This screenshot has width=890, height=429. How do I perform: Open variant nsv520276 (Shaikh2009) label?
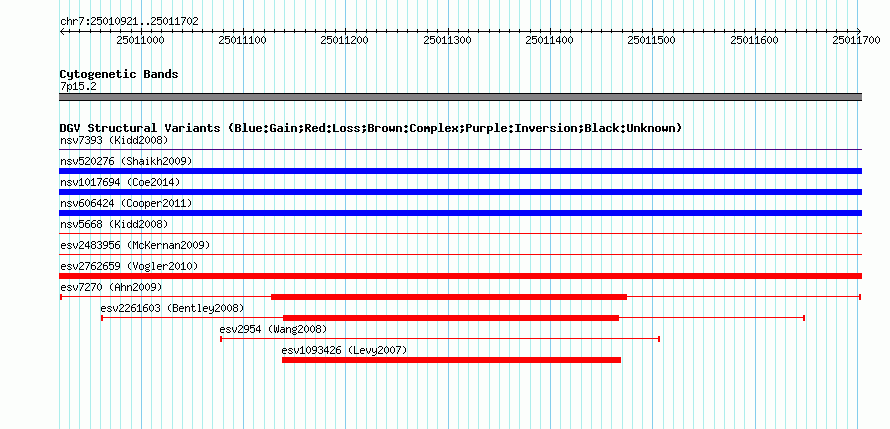(126, 161)
